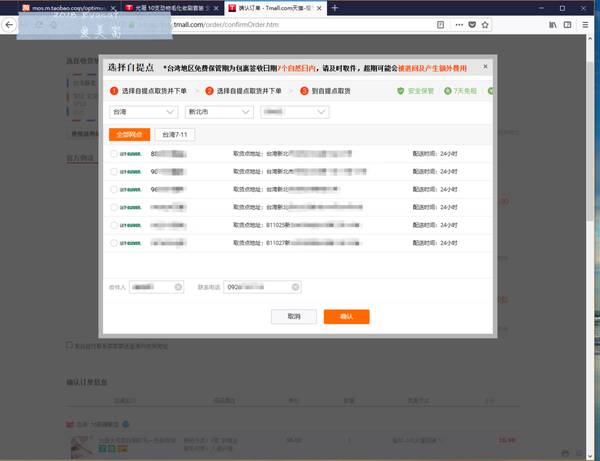Bookmark this page with the star icon
The height and width of the screenshot is (461, 600).
[485, 25]
